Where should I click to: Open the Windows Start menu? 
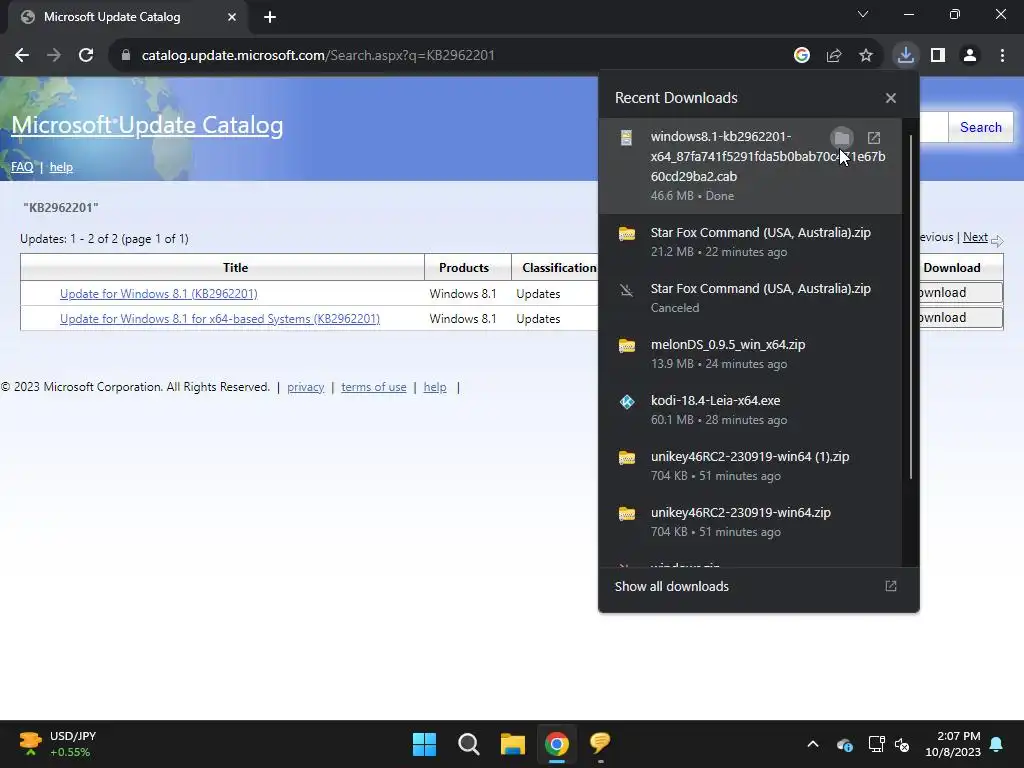[424, 744]
